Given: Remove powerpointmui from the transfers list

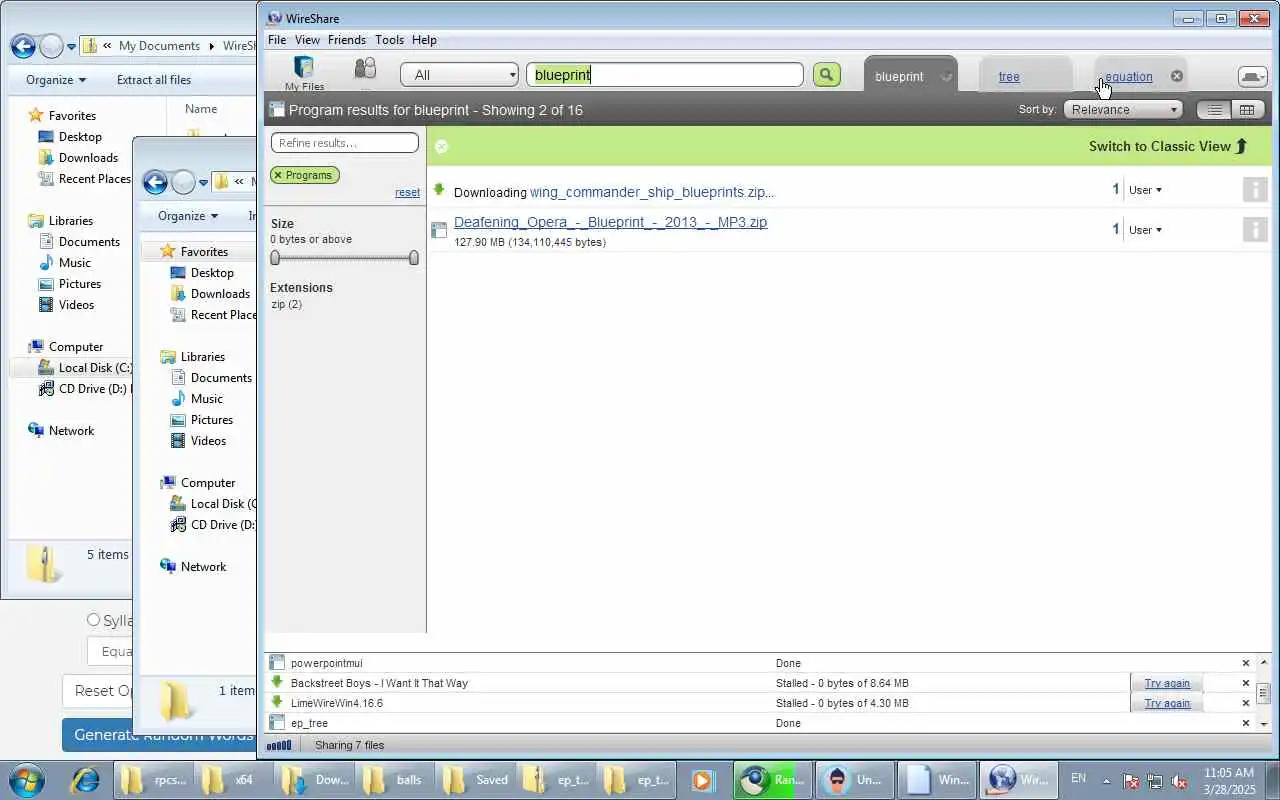Looking at the screenshot, I should (x=1246, y=663).
